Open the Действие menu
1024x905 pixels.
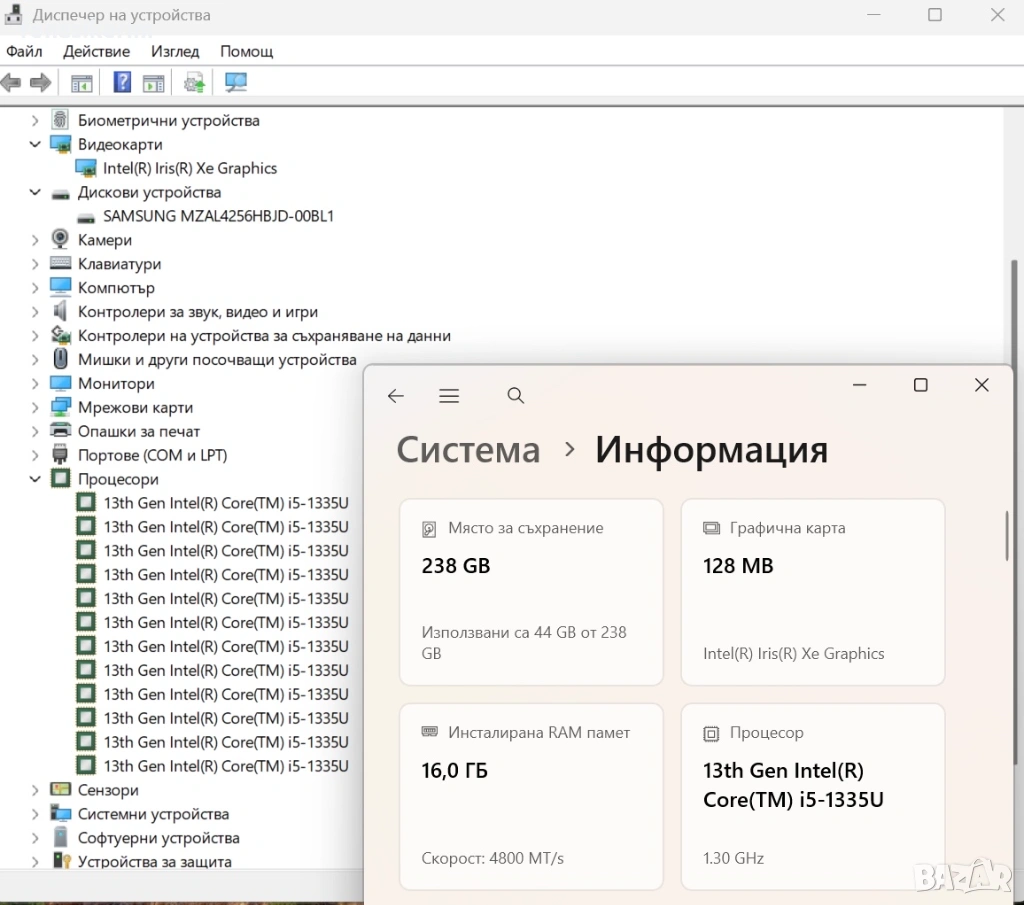tap(96, 51)
